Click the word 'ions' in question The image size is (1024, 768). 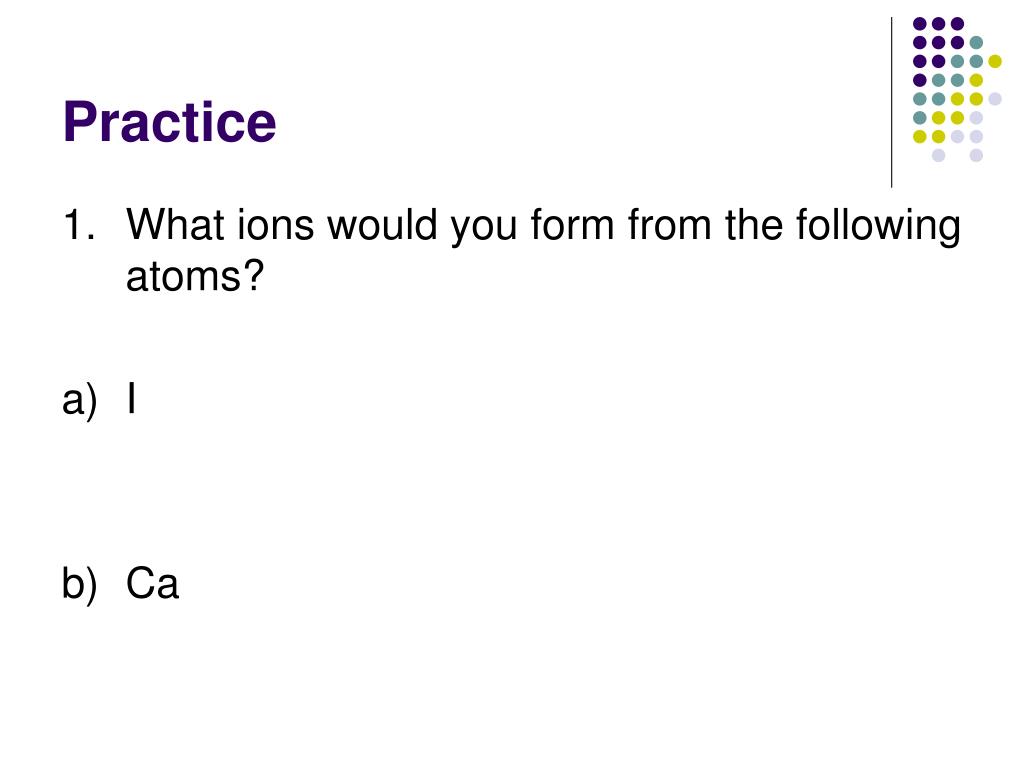pos(275,225)
